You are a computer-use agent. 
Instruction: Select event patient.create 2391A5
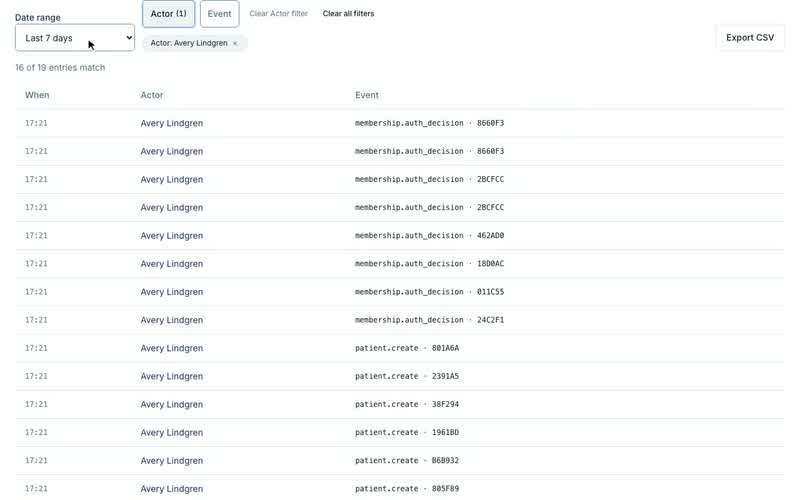tap(407, 376)
